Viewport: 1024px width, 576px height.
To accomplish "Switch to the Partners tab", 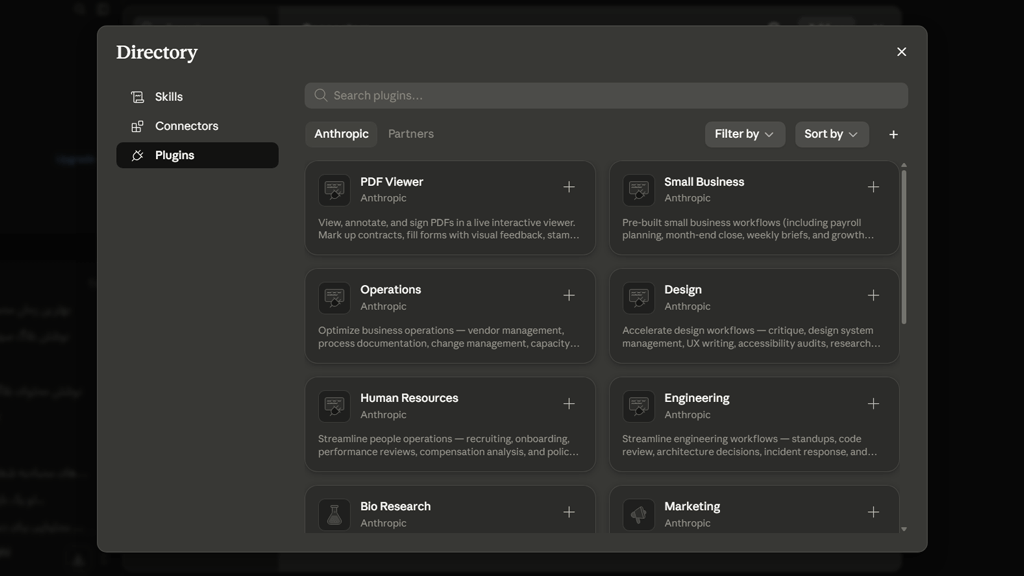I will tap(411, 134).
